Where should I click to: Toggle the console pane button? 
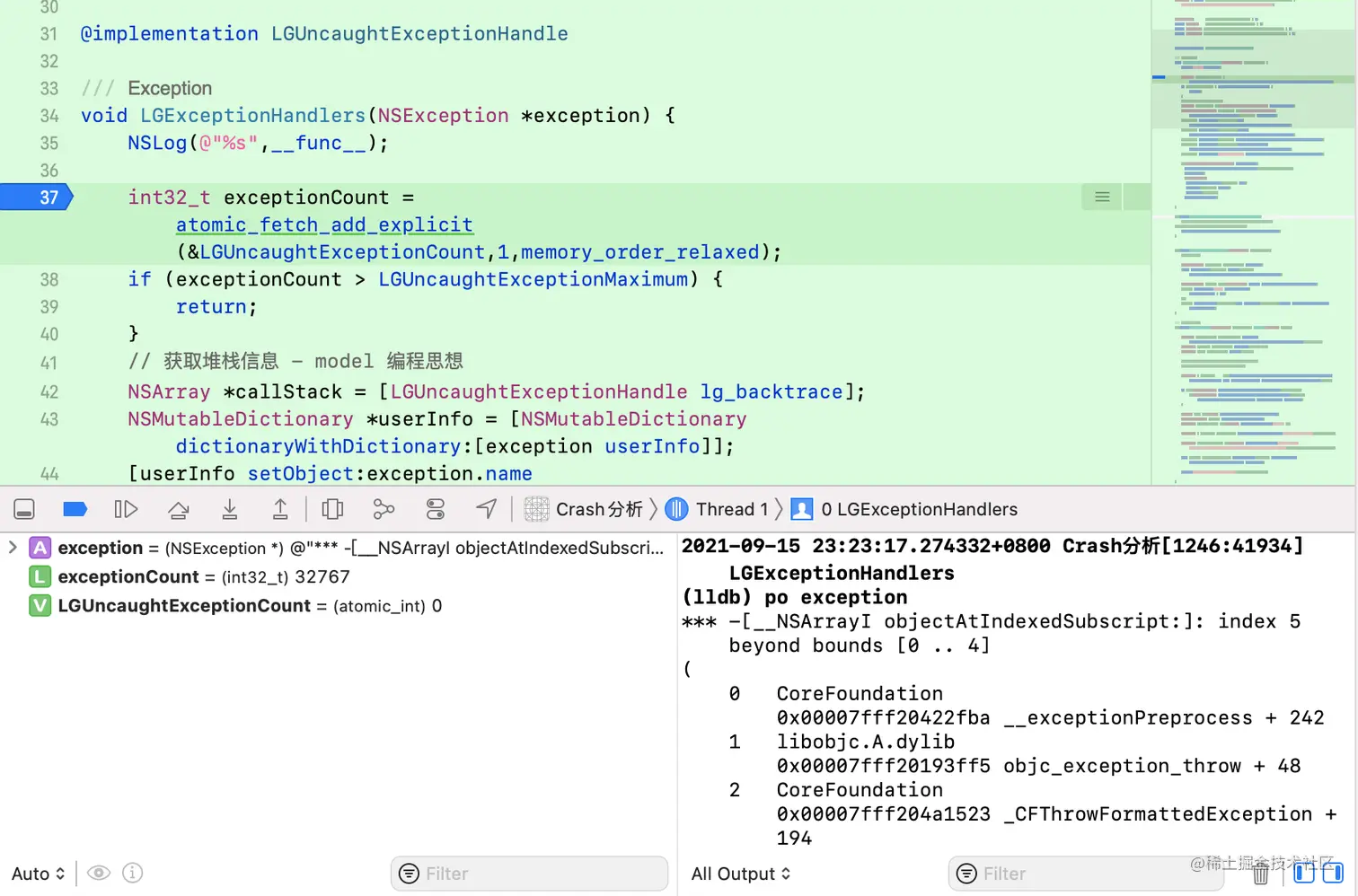coord(1333,873)
